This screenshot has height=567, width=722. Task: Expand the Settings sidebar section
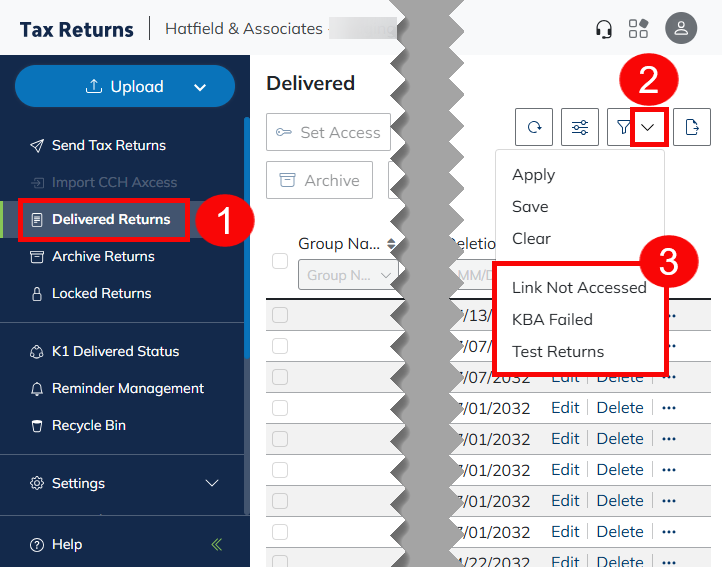211,483
